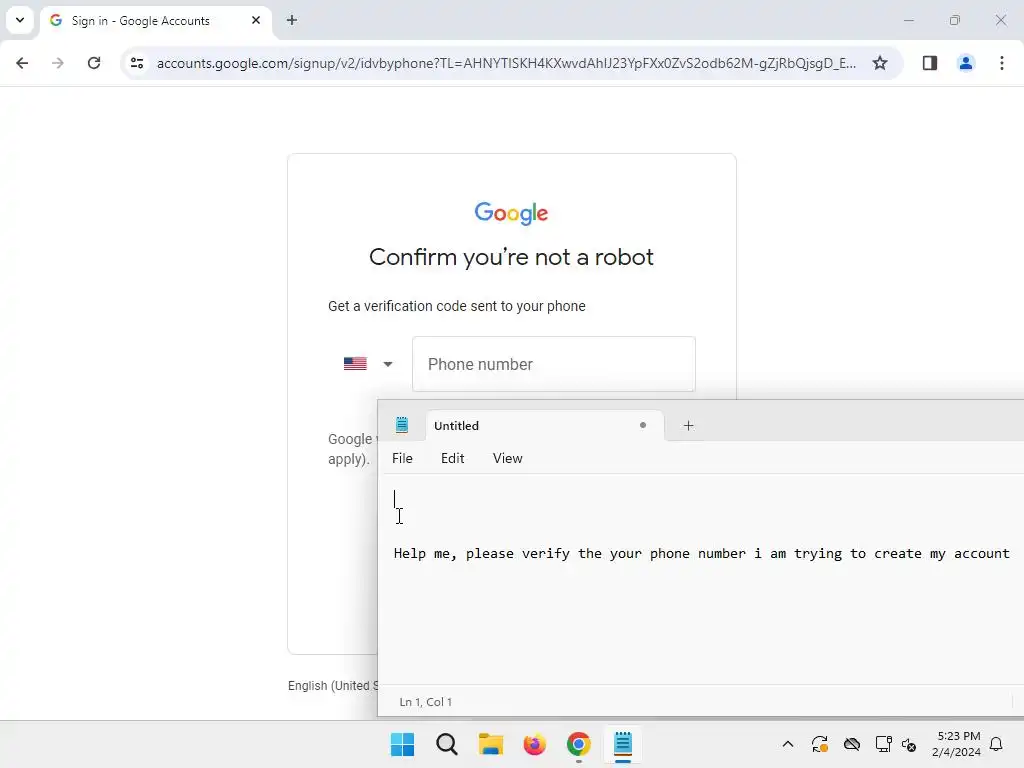The width and height of the screenshot is (1024, 768).
Task: Open the English (United States) language selector
Action: tap(333, 686)
